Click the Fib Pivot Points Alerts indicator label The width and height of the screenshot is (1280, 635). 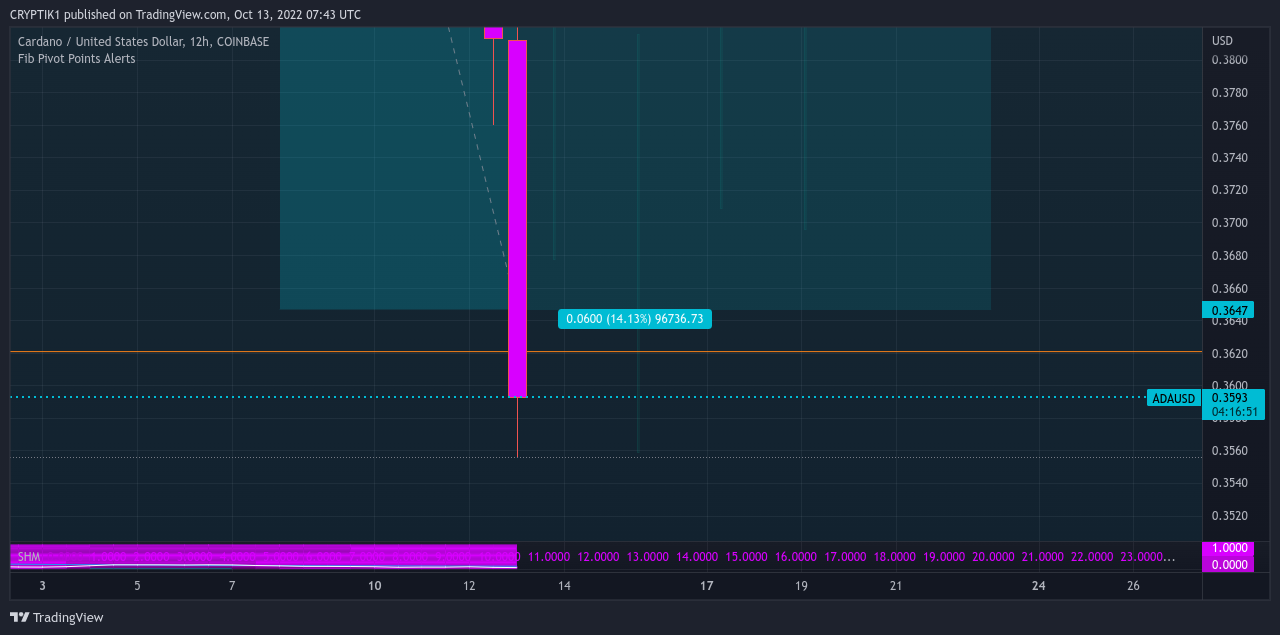point(77,59)
